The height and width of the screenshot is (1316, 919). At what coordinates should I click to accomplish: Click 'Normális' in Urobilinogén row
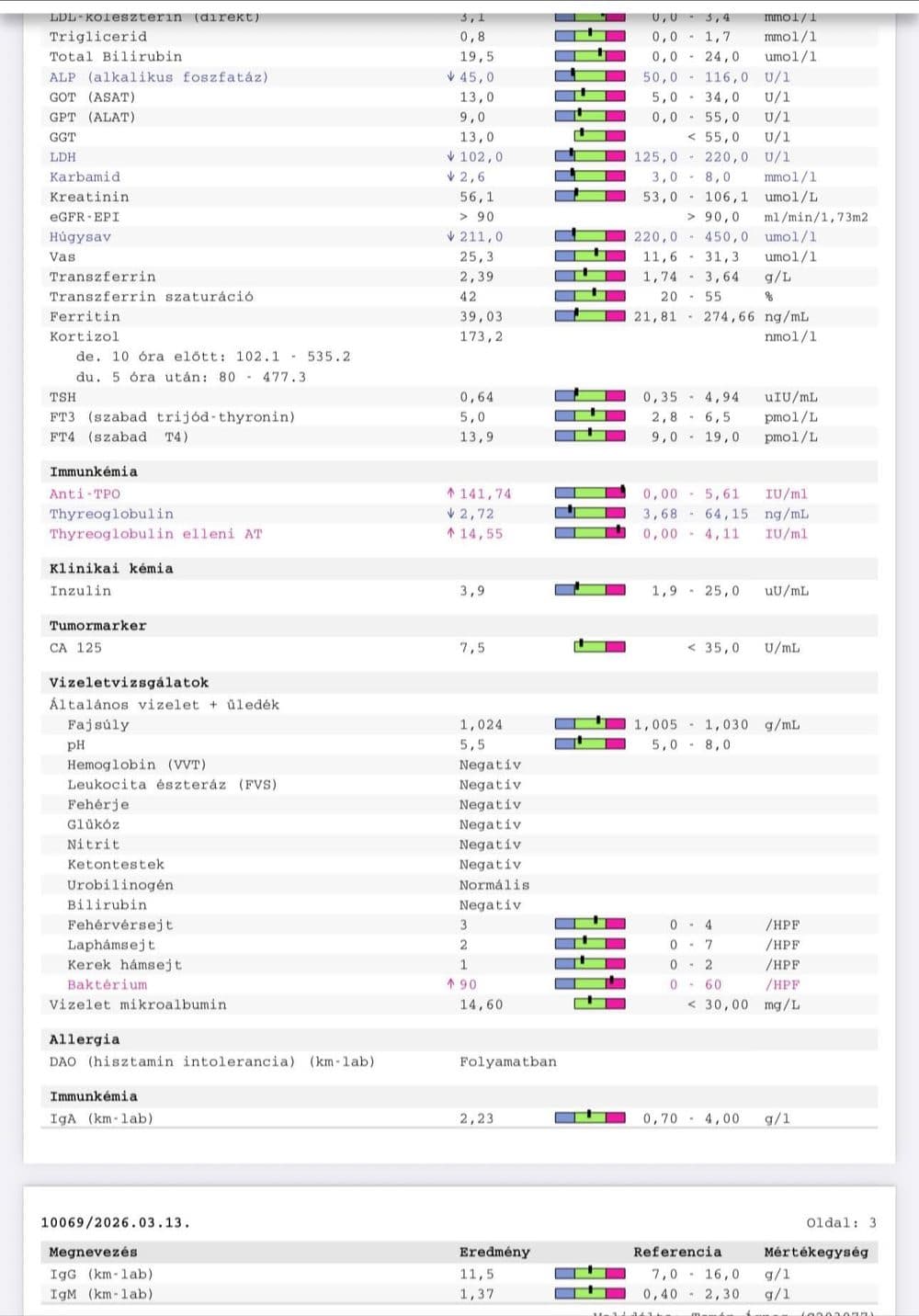coord(494,885)
